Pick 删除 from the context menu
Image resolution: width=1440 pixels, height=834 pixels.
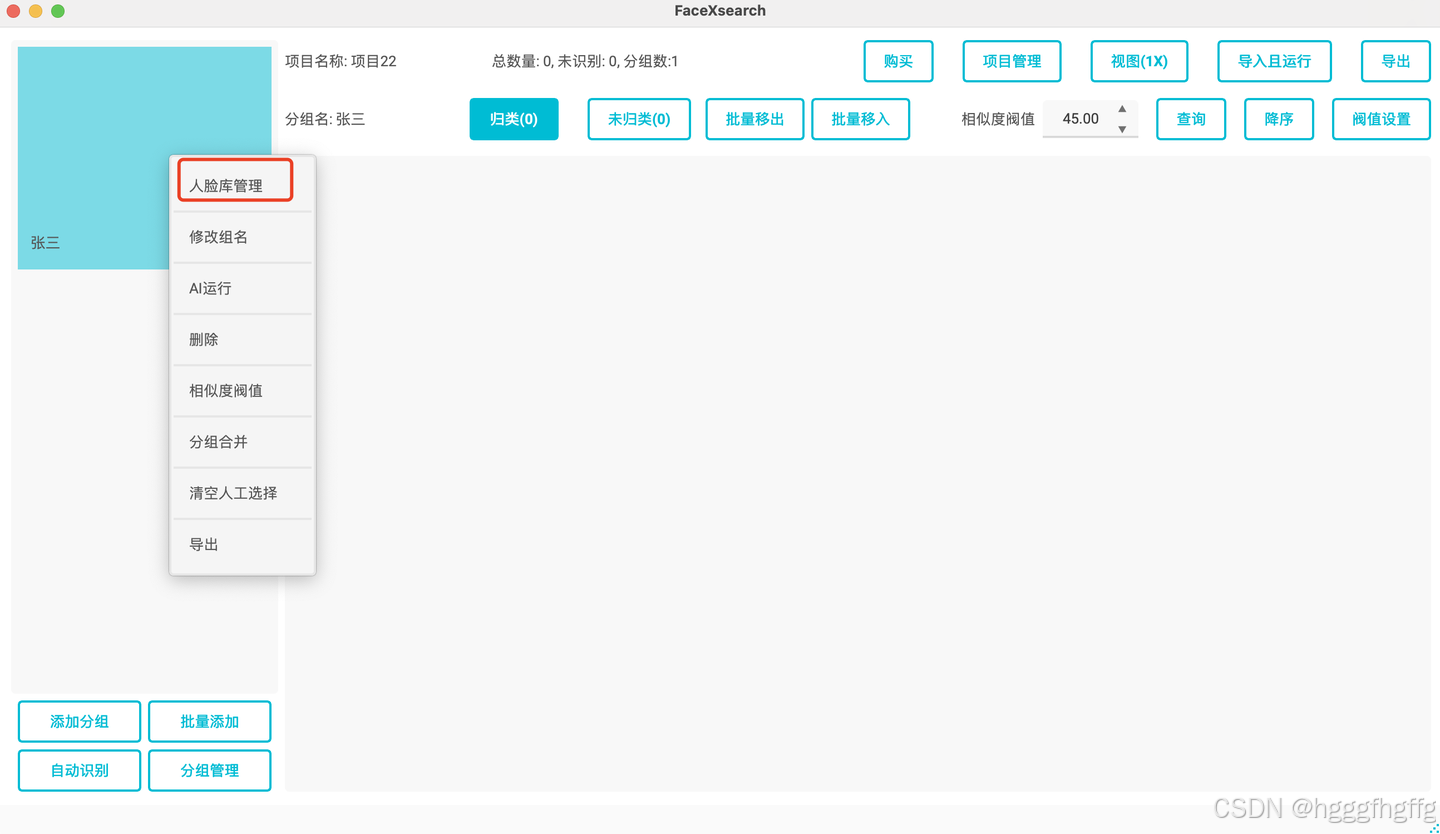(x=243, y=339)
